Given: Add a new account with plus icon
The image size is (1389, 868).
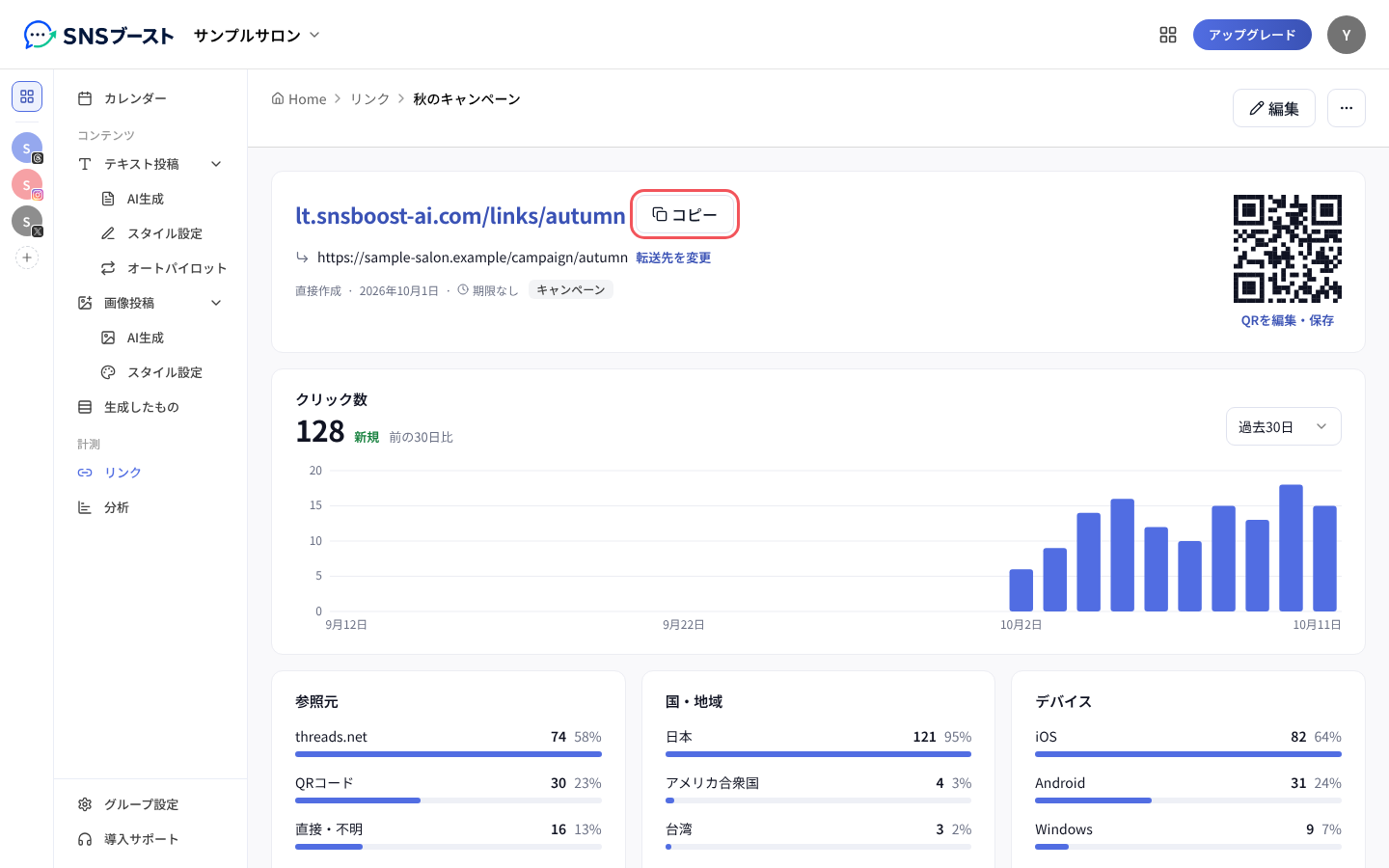Looking at the screenshot, I should (27, 258).
